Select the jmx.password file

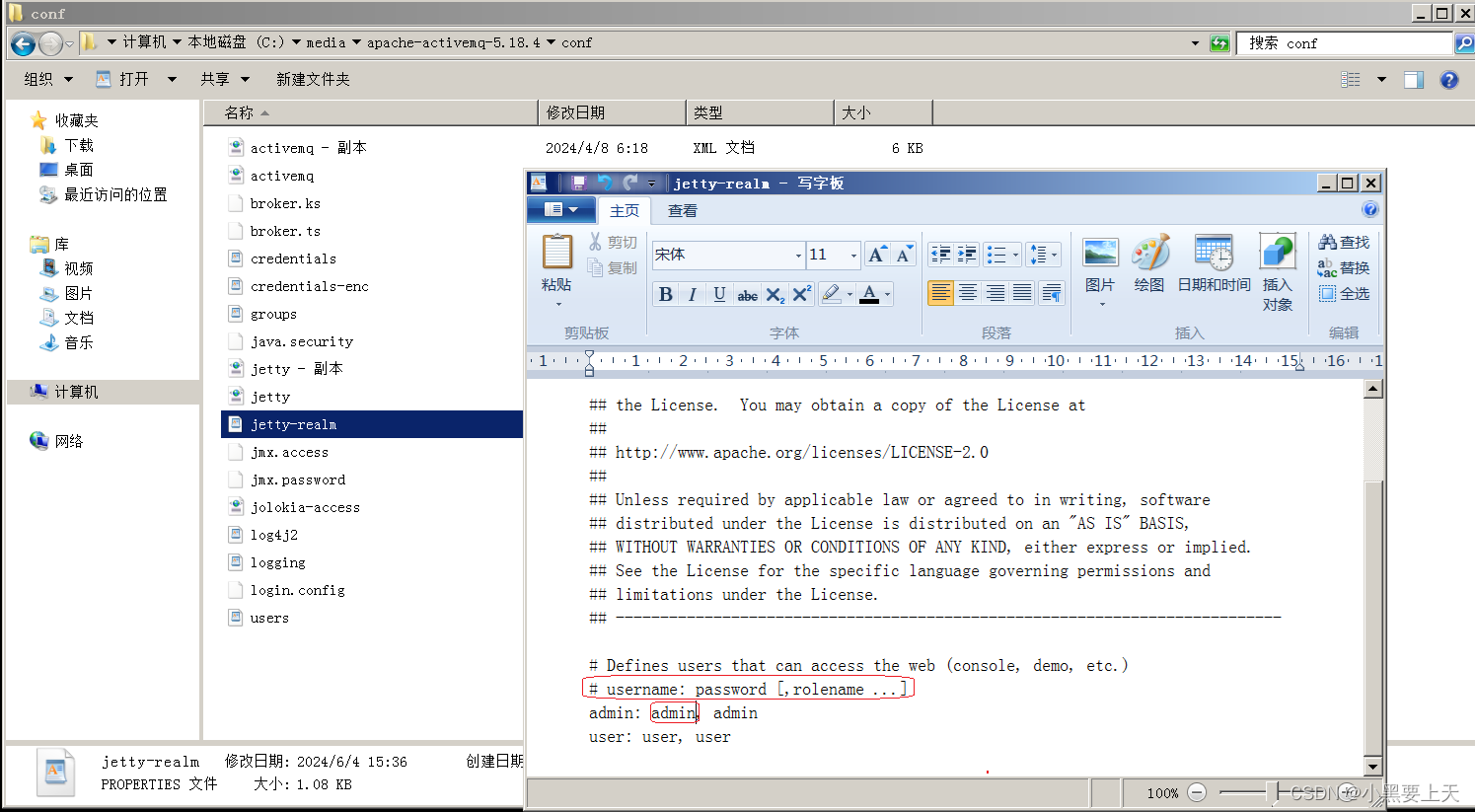coord(298,480)
